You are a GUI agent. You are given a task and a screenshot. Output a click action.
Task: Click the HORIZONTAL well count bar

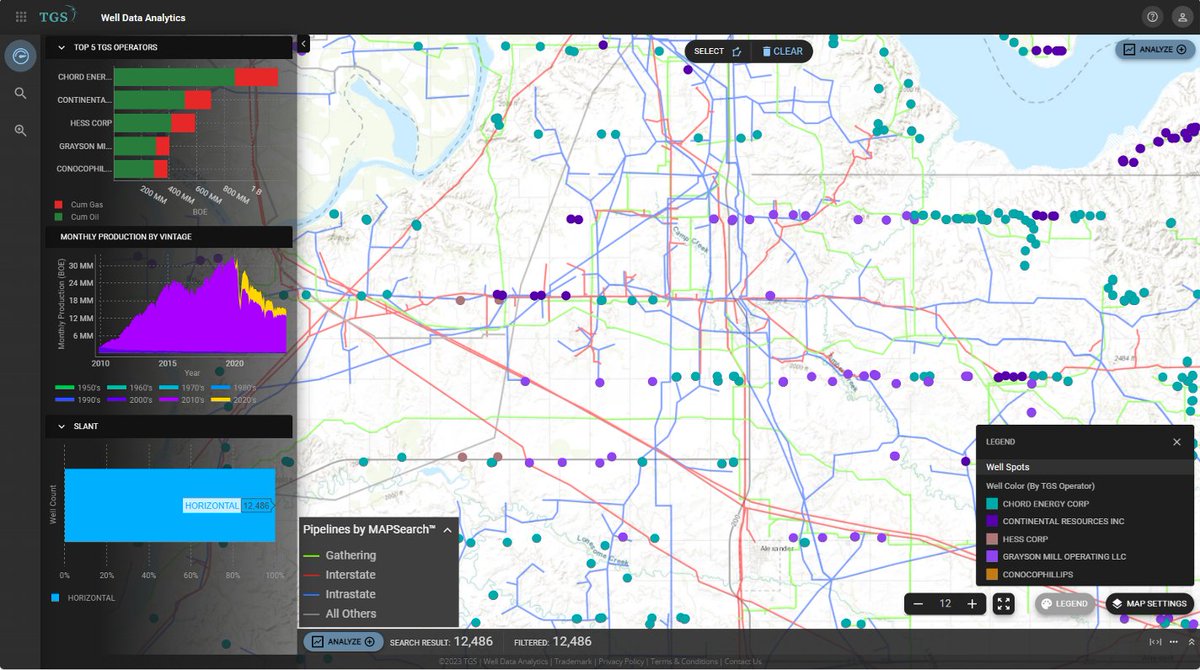click(x=170, y=505)
